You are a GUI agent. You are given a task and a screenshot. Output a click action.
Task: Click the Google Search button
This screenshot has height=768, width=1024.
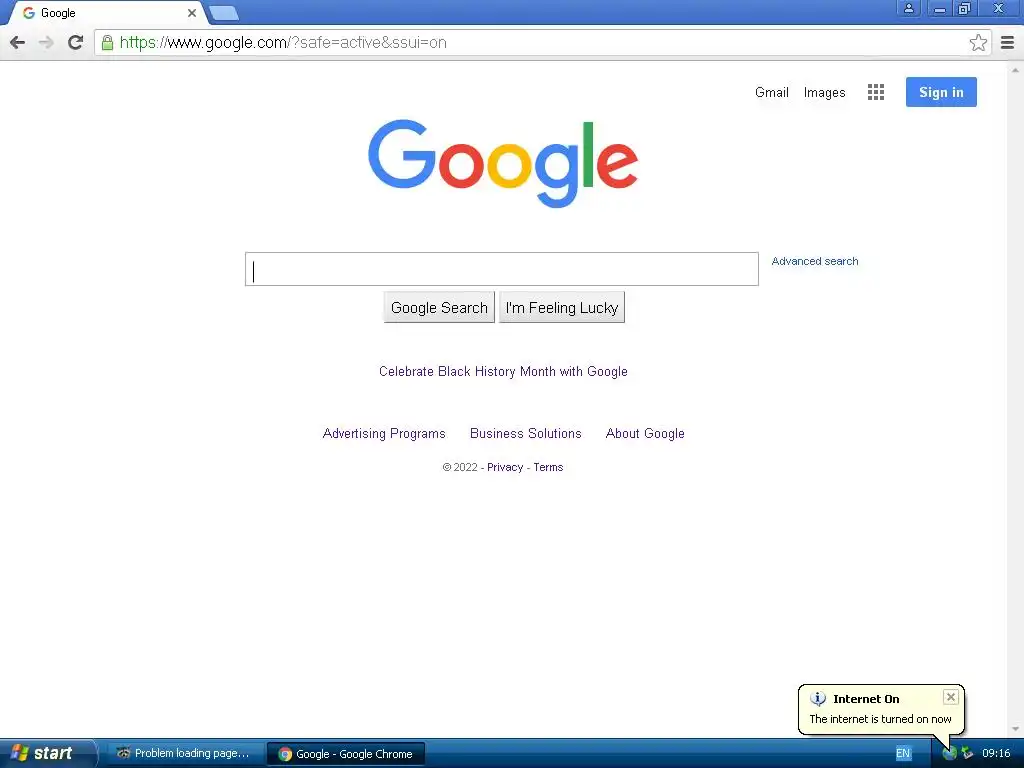coord(439,308)
